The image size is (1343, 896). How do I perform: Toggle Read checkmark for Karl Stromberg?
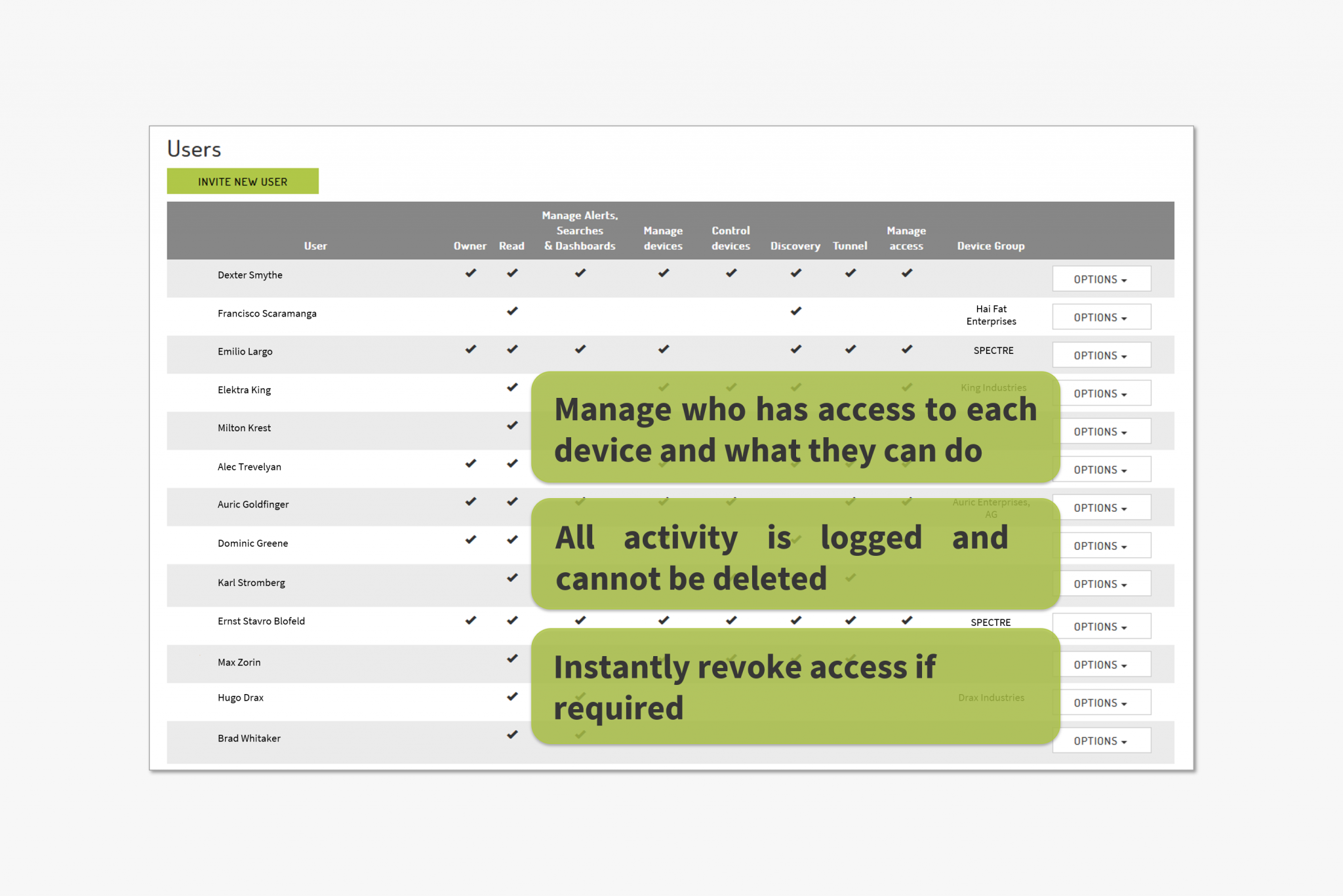click(512, 577)
